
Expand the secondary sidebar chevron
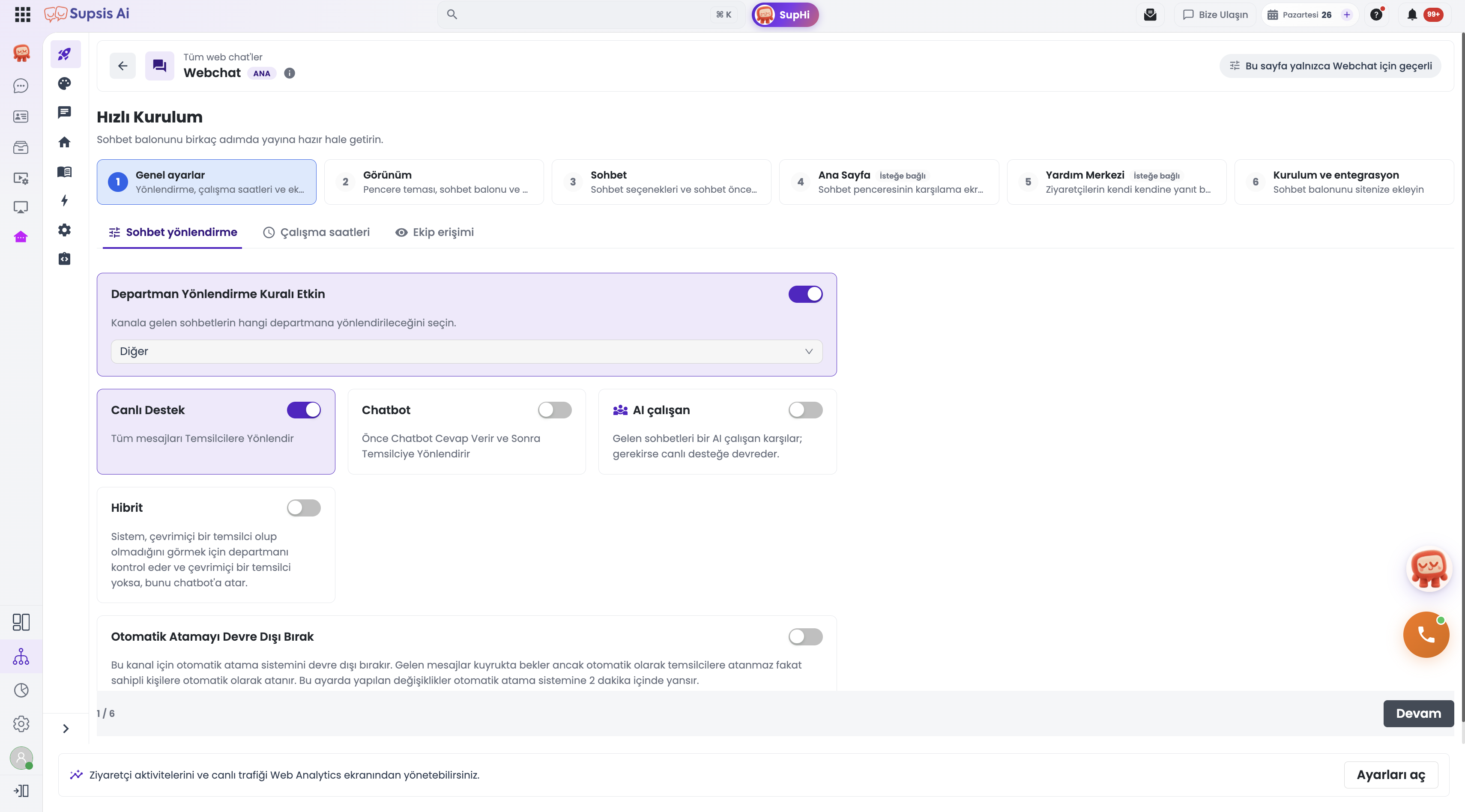[x=66, y=728]
